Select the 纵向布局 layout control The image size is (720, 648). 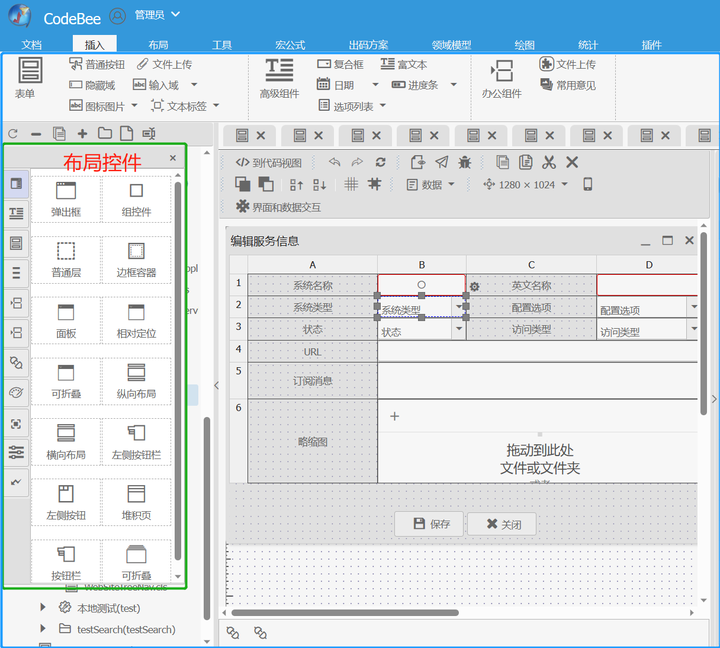point(136,381)
